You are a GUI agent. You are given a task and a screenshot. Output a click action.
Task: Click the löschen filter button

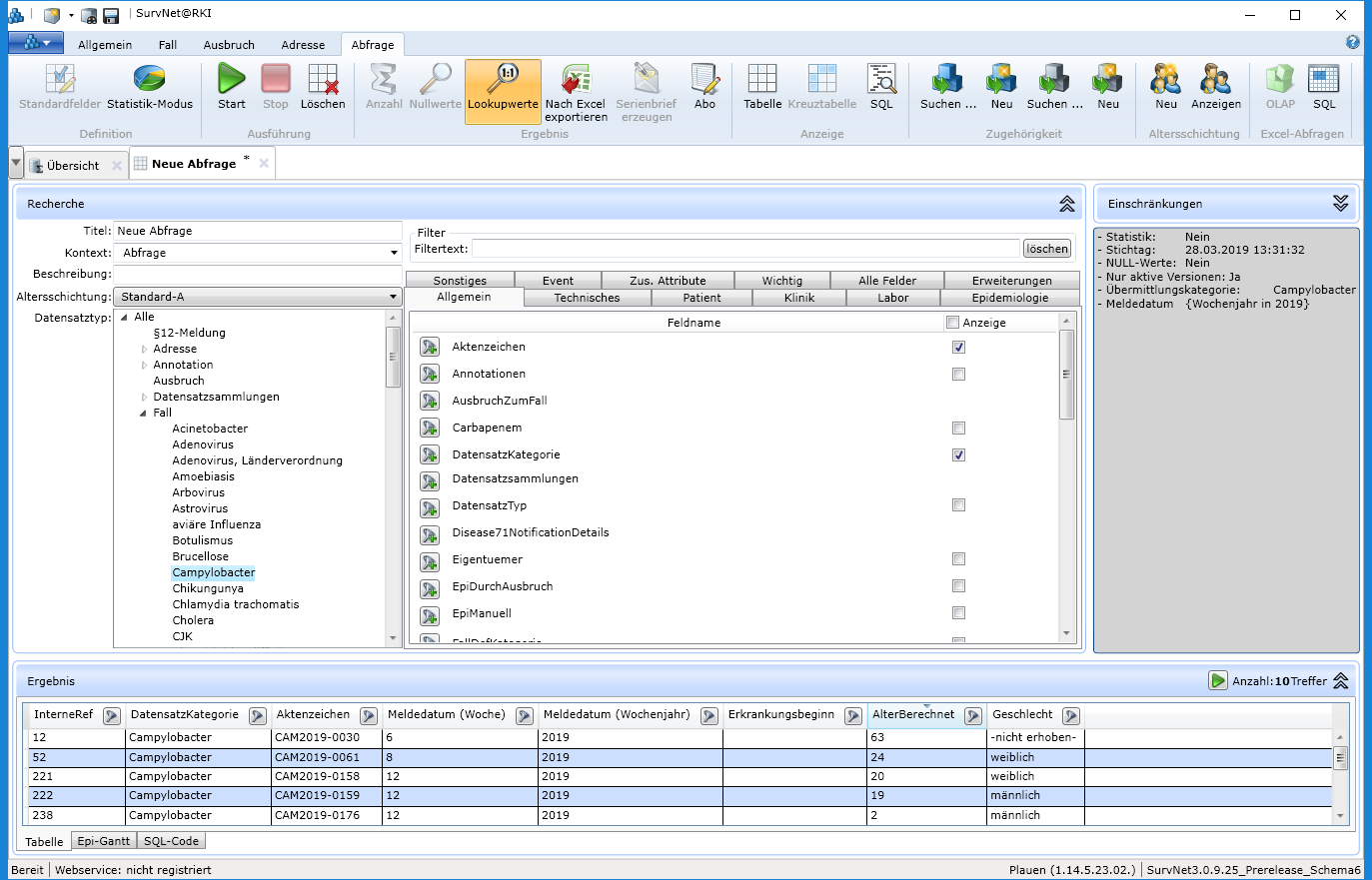point(1046,249)
